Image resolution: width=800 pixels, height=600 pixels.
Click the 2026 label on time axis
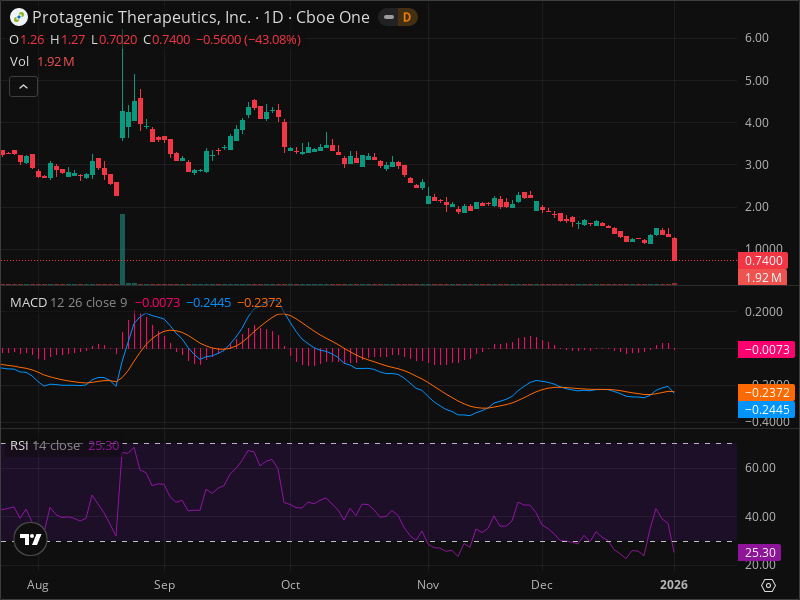[674, 585]
